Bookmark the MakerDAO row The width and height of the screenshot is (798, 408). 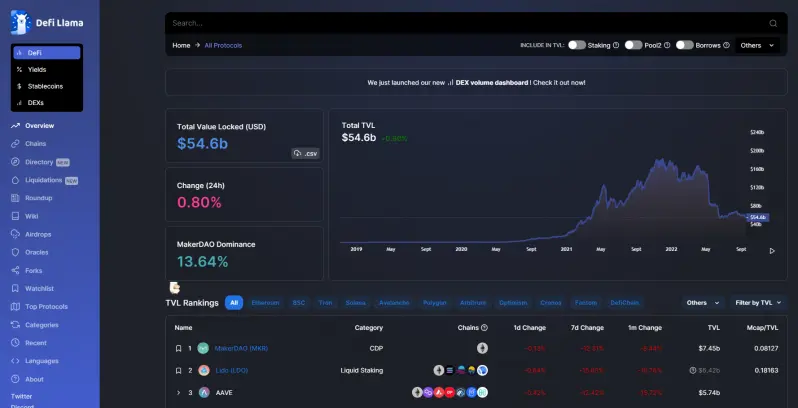179,348
